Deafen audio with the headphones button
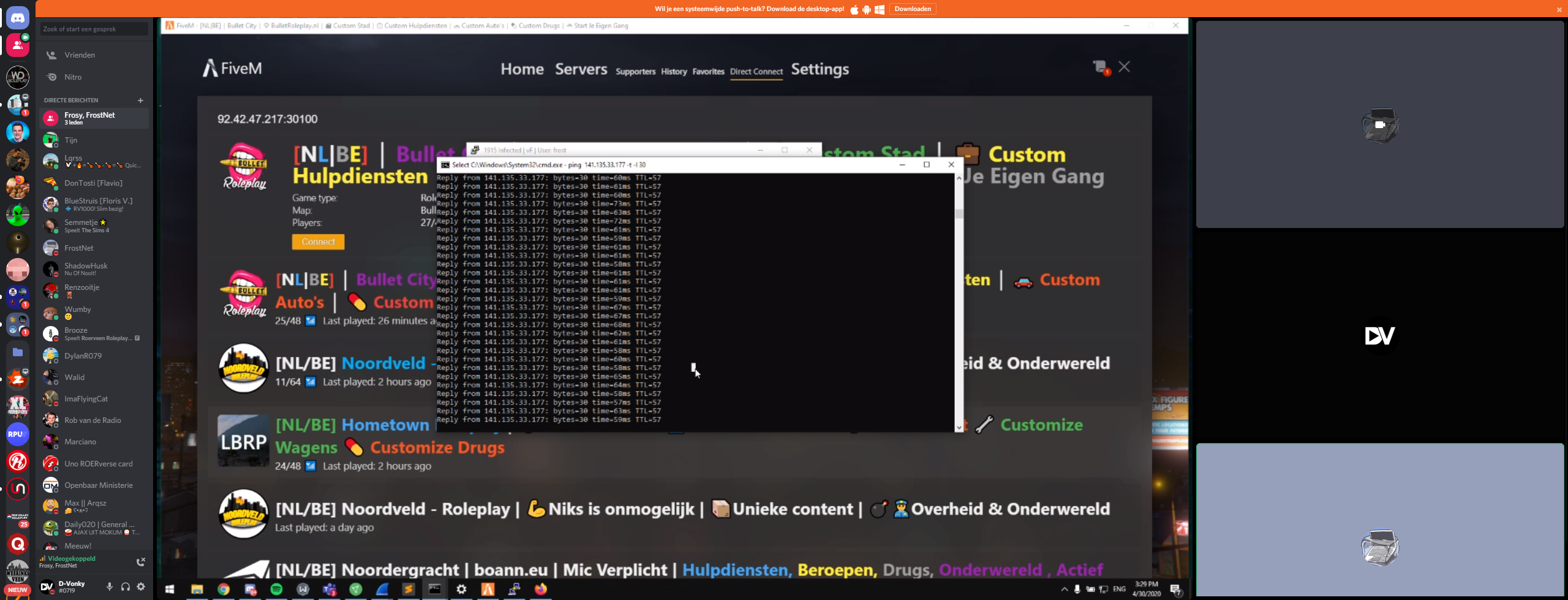This screenshot has width=1568, height=600. pyautogui.click(x=126, y=587)
